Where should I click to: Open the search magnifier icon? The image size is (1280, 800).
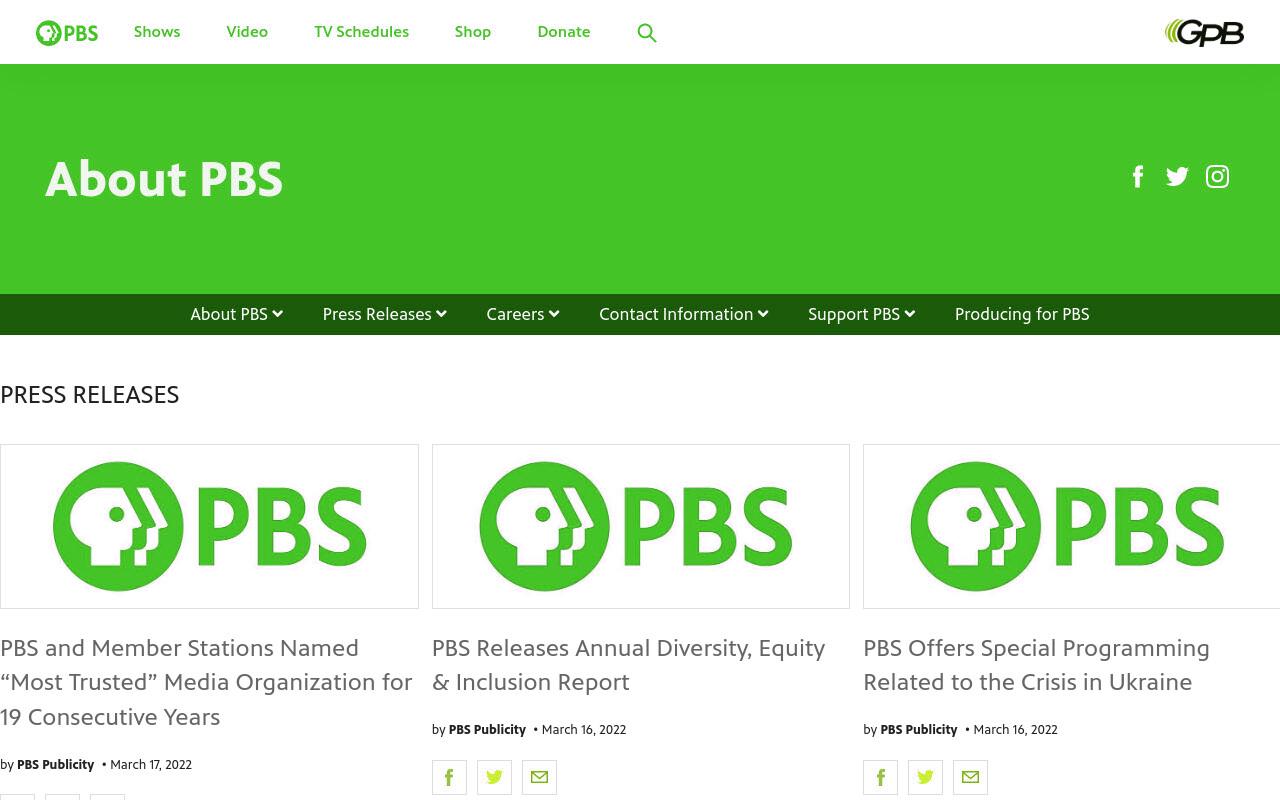point(647,33)
